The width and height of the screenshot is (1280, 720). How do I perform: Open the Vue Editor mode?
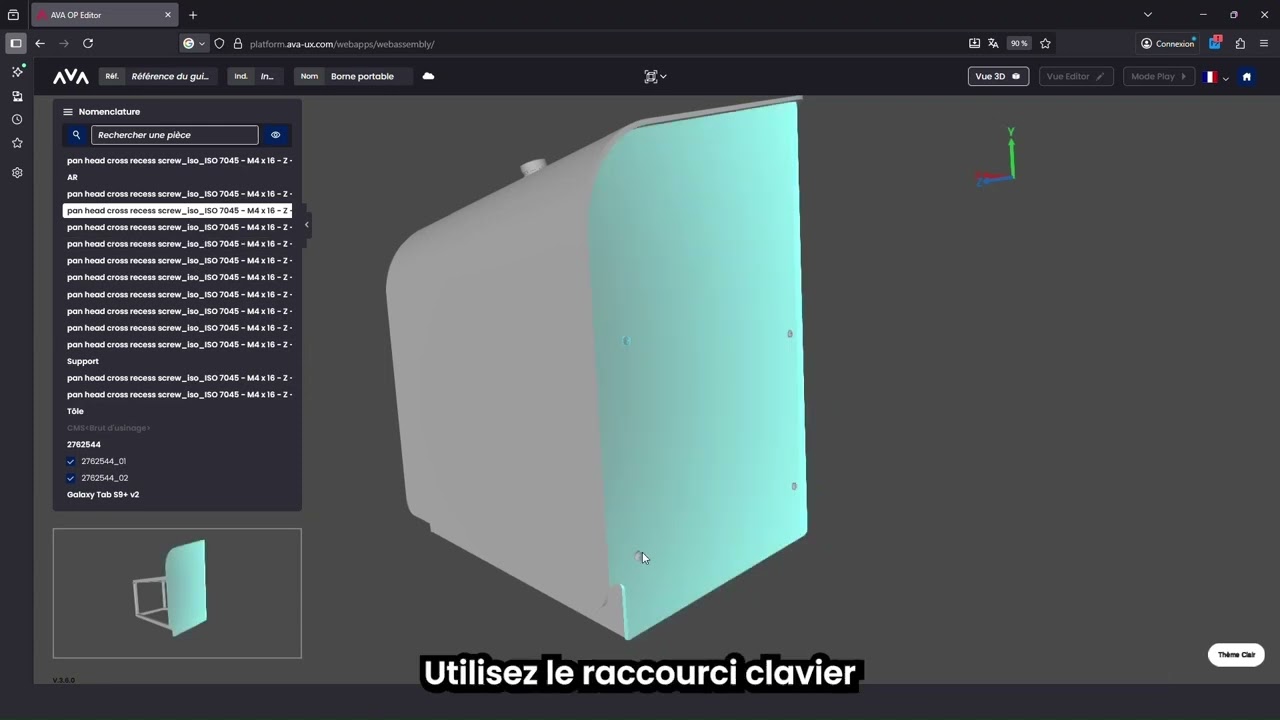pos(1076,76)
